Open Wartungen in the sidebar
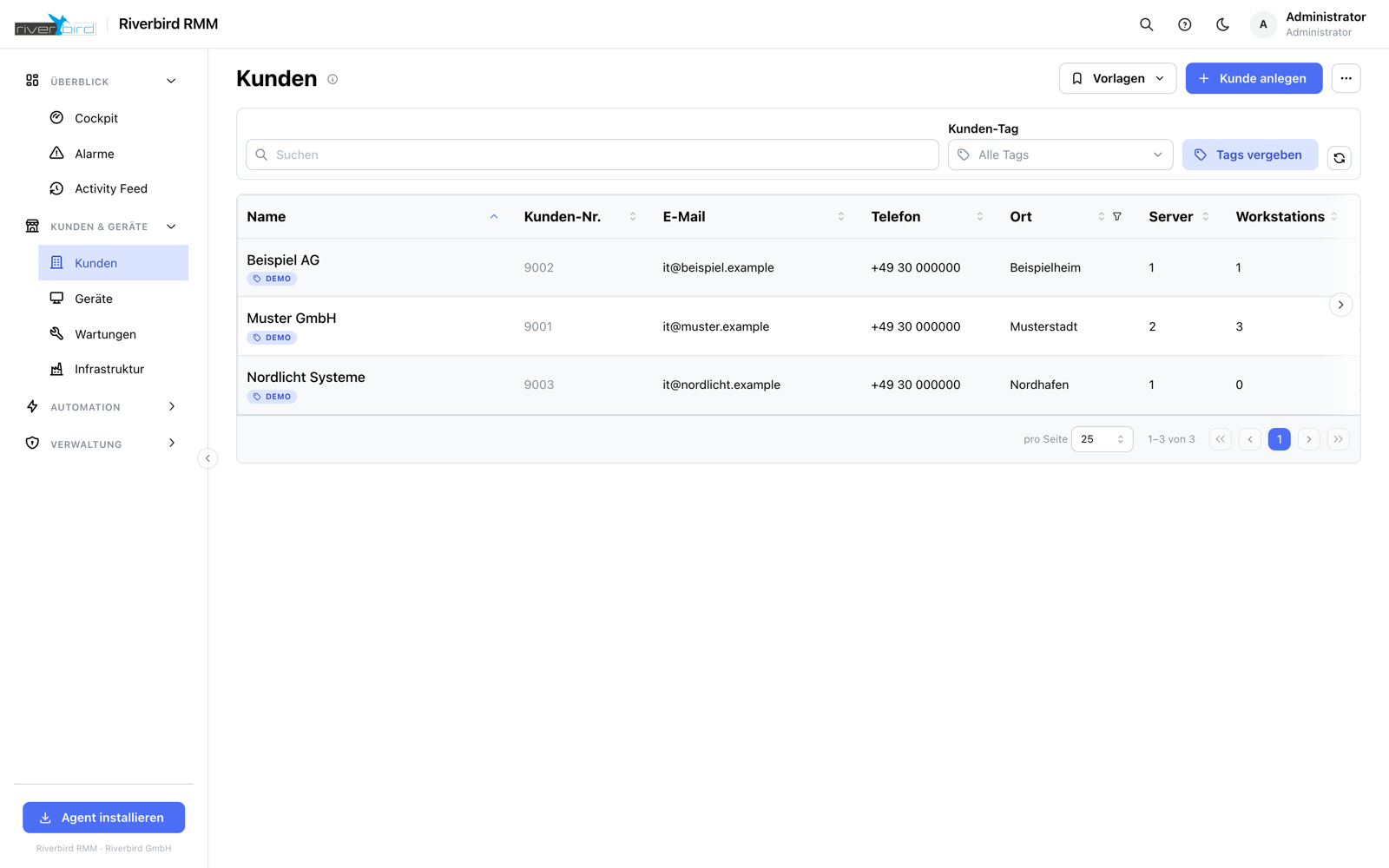The image size is (1389, 868). click(x=114, y=334)
